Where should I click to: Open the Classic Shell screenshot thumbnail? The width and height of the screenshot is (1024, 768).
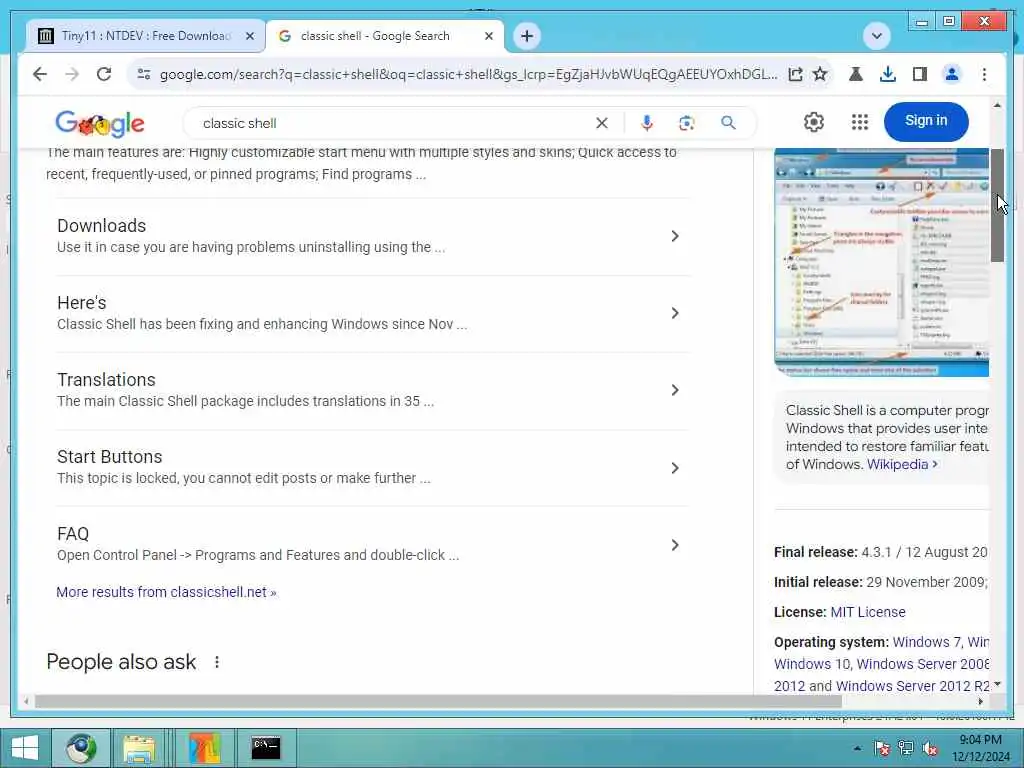(882, 263)
